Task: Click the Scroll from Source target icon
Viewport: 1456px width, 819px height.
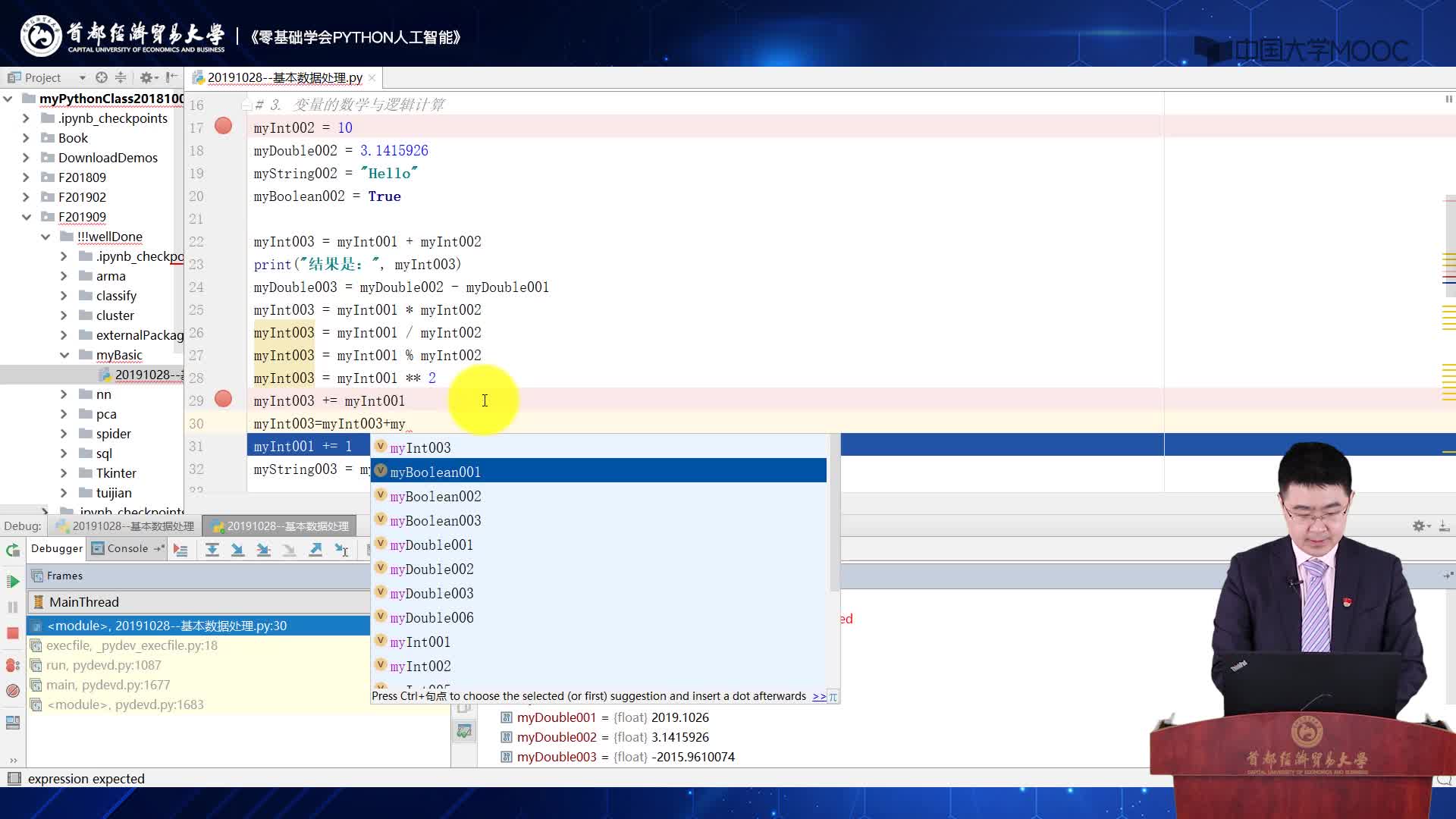Action: pyautogui.click(x=102, y=77)
